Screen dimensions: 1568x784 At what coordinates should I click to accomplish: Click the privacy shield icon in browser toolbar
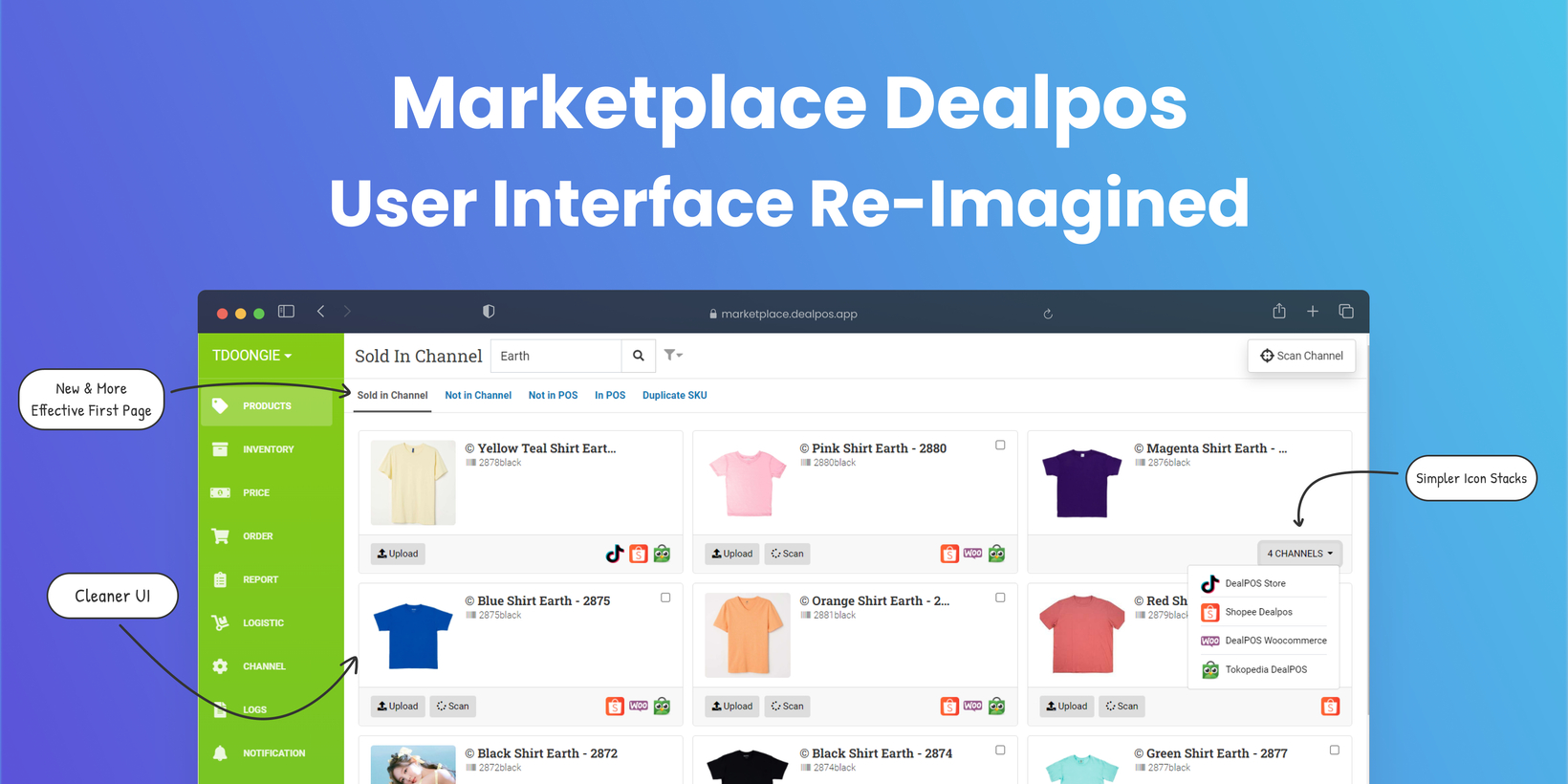pyautogui.click(x=489, y=311)
